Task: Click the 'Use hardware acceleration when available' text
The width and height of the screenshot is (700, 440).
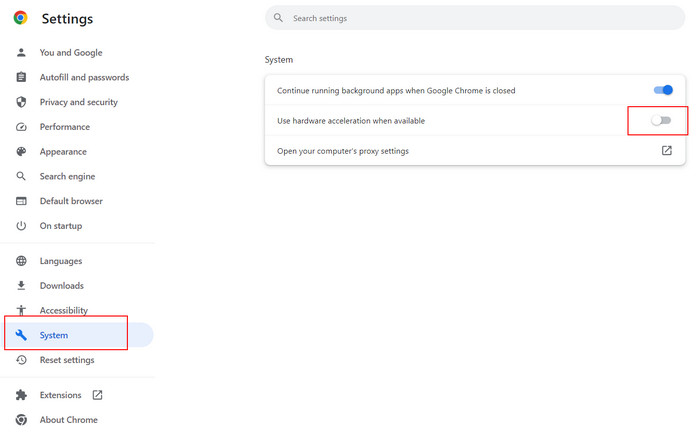Action: [x=351, y=120]
